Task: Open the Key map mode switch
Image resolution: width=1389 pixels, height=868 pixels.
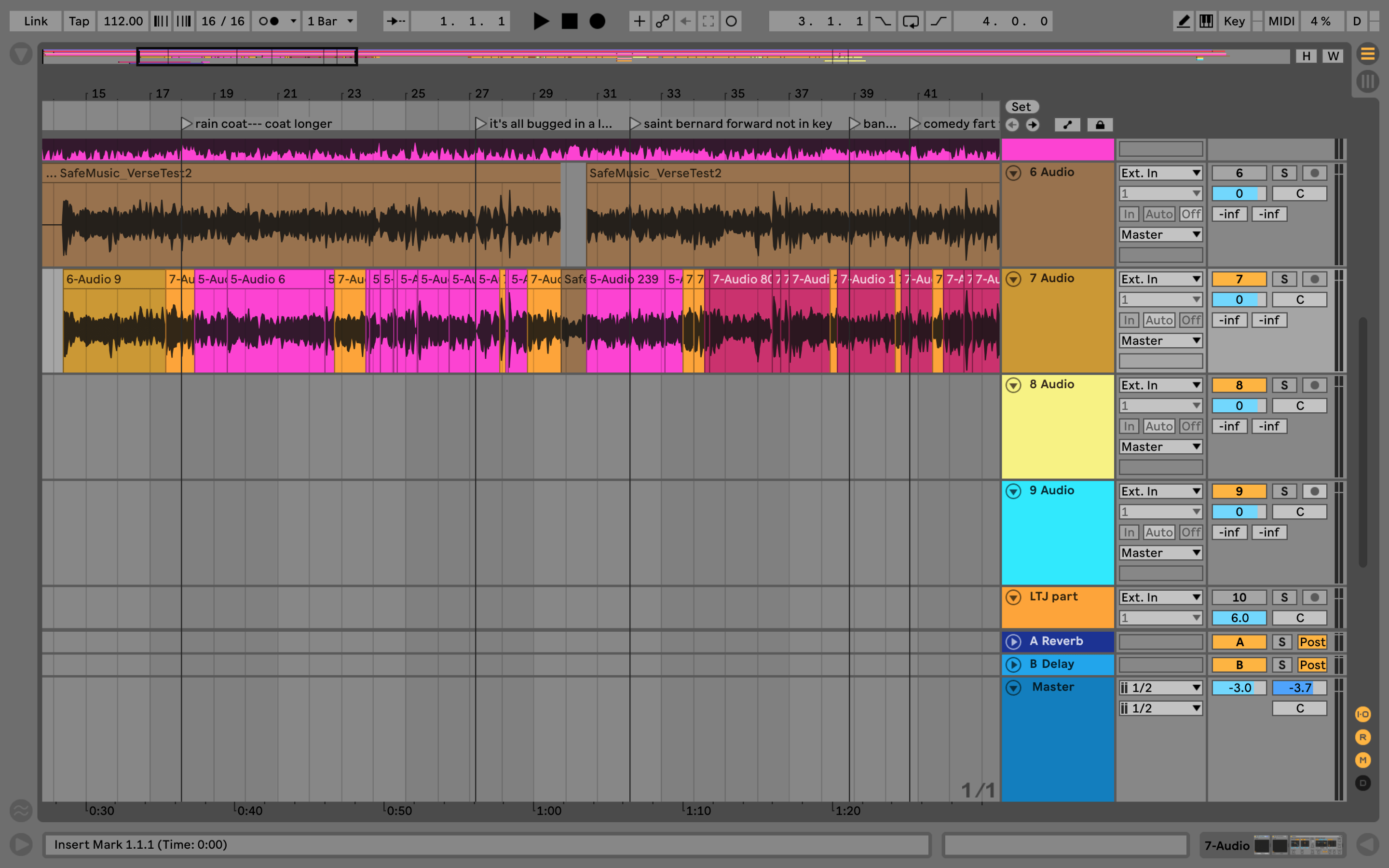Action: point(1233,21)
